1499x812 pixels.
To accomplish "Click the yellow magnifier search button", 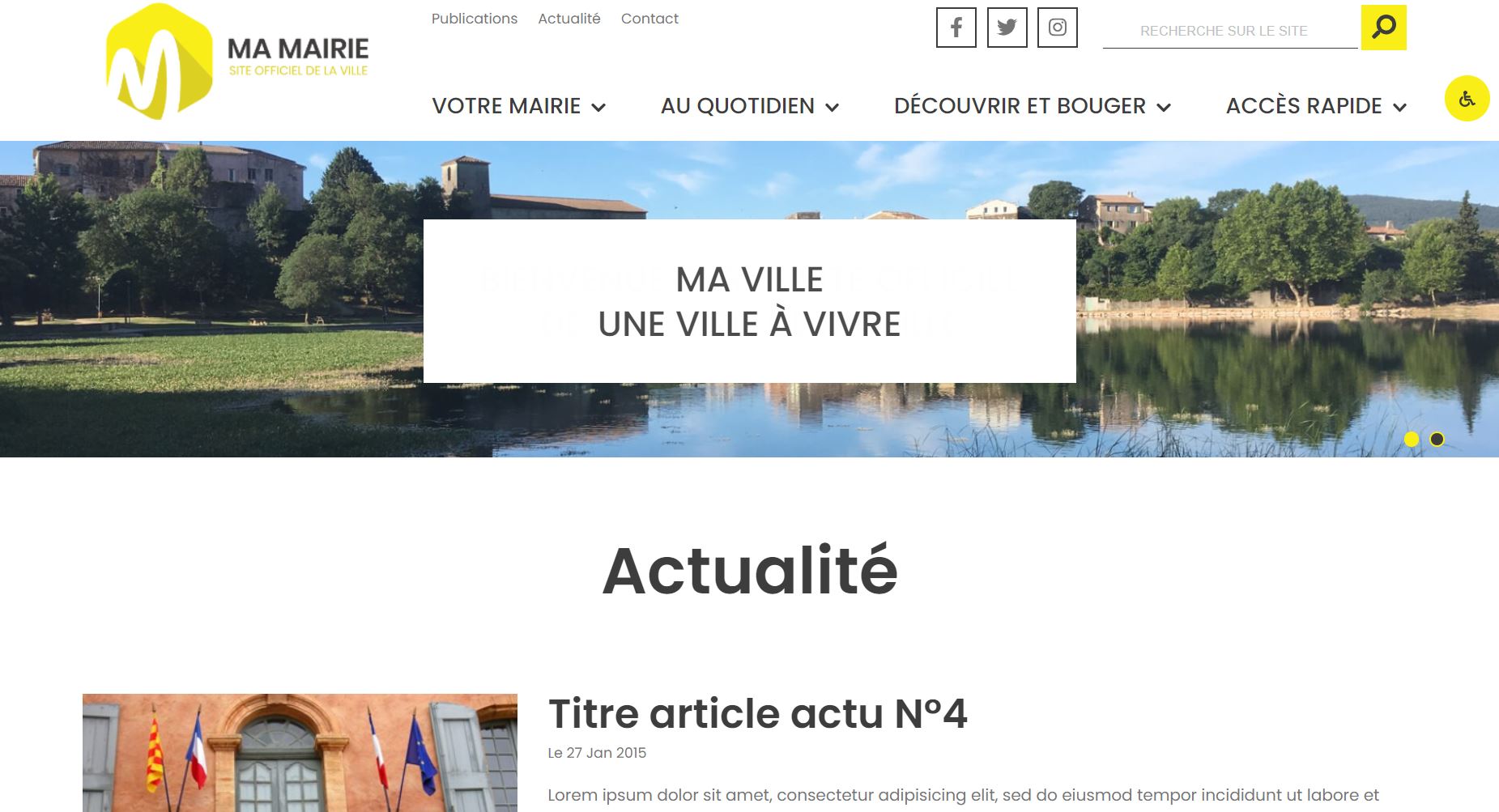I will (x=1383, y=28).
